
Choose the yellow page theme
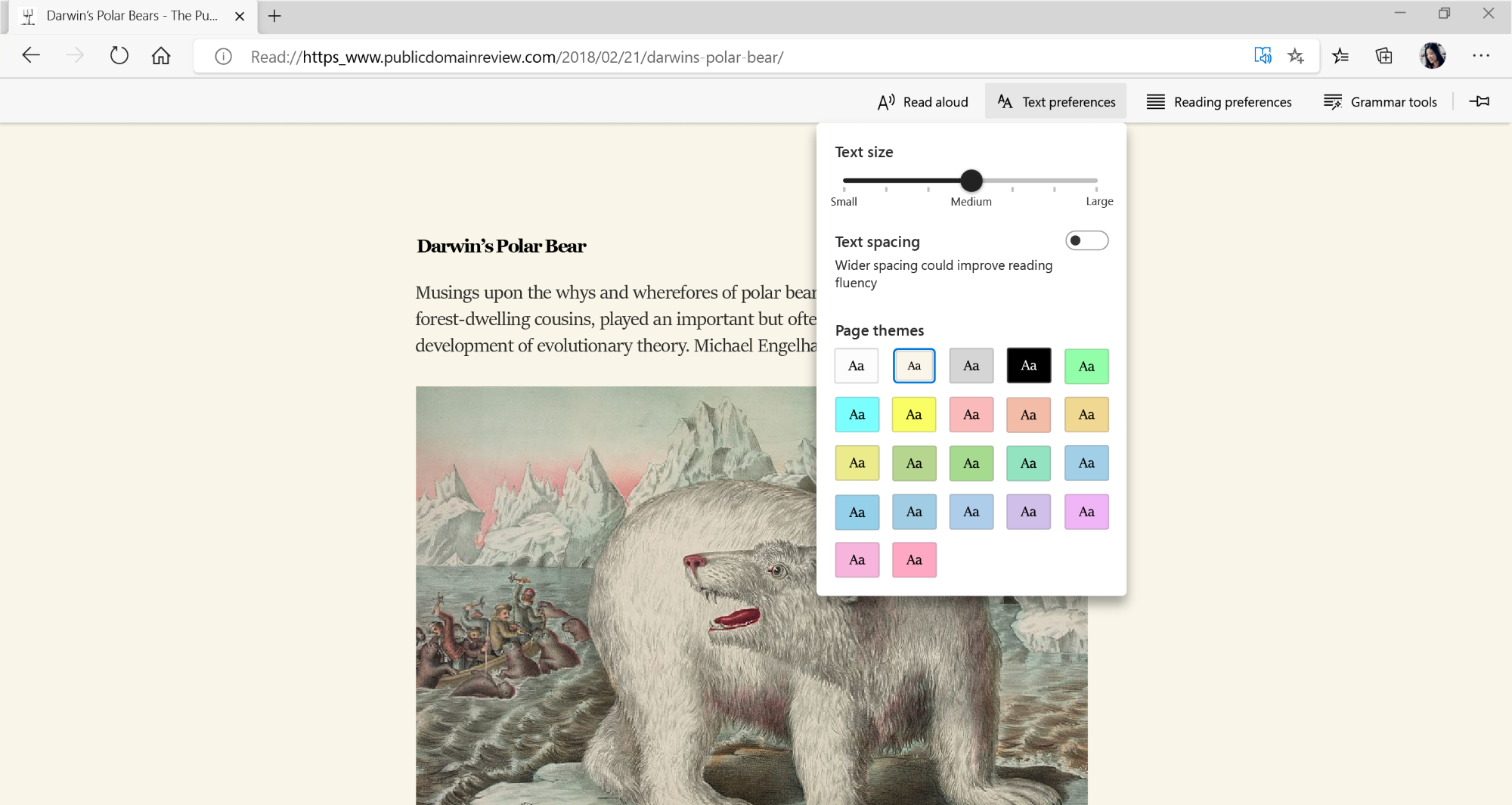click(914, 415)
